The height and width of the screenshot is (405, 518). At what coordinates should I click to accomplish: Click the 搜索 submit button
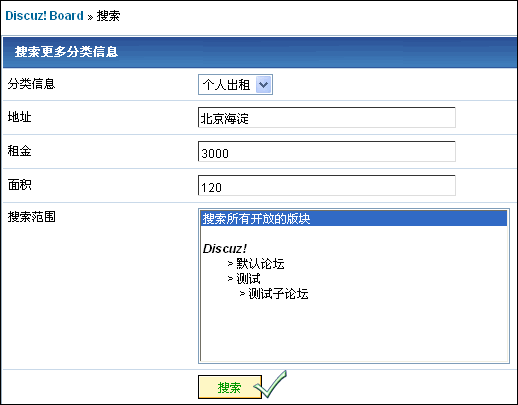[230, 387]
